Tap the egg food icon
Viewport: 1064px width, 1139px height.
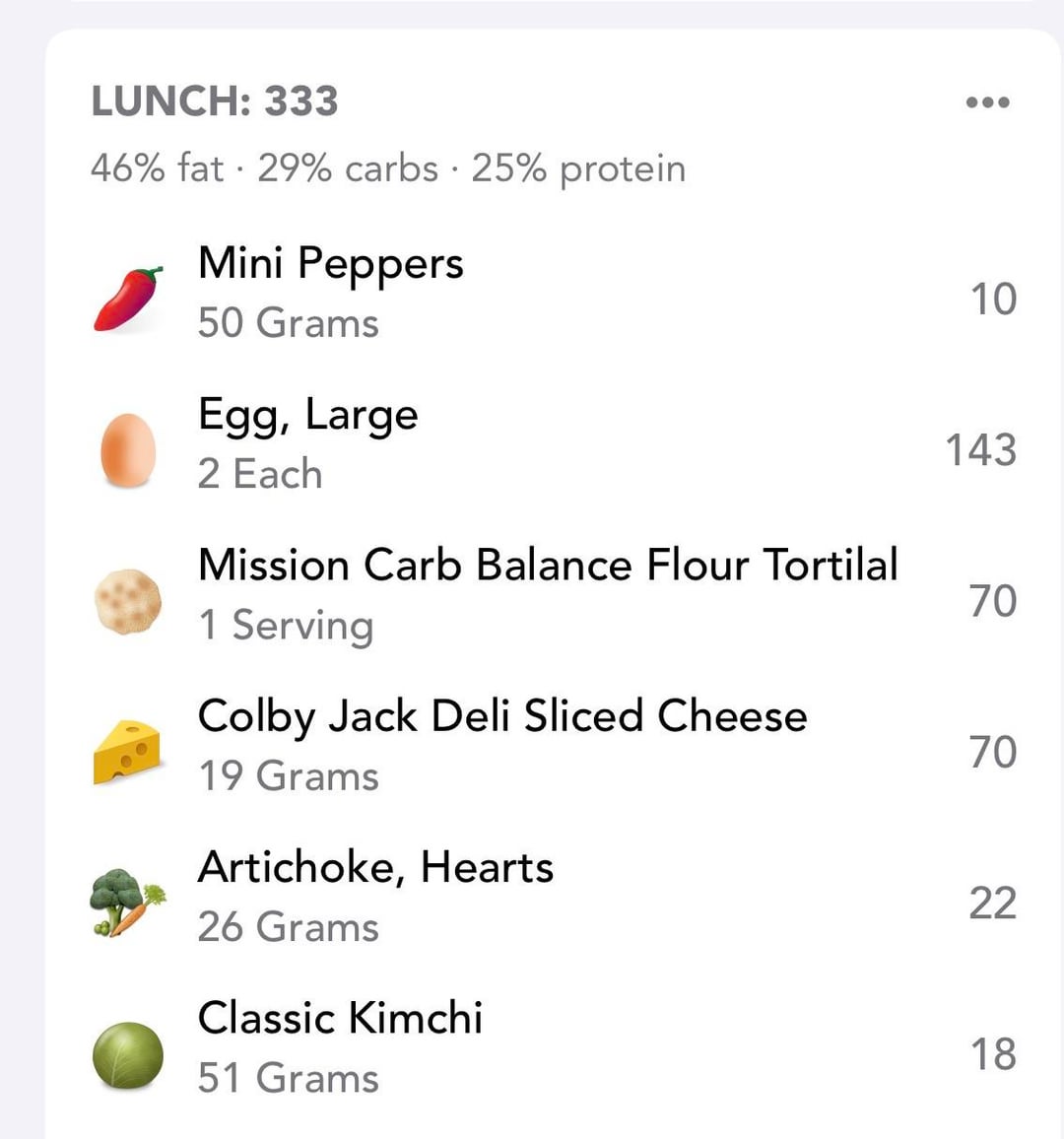(x=128, y=450)
